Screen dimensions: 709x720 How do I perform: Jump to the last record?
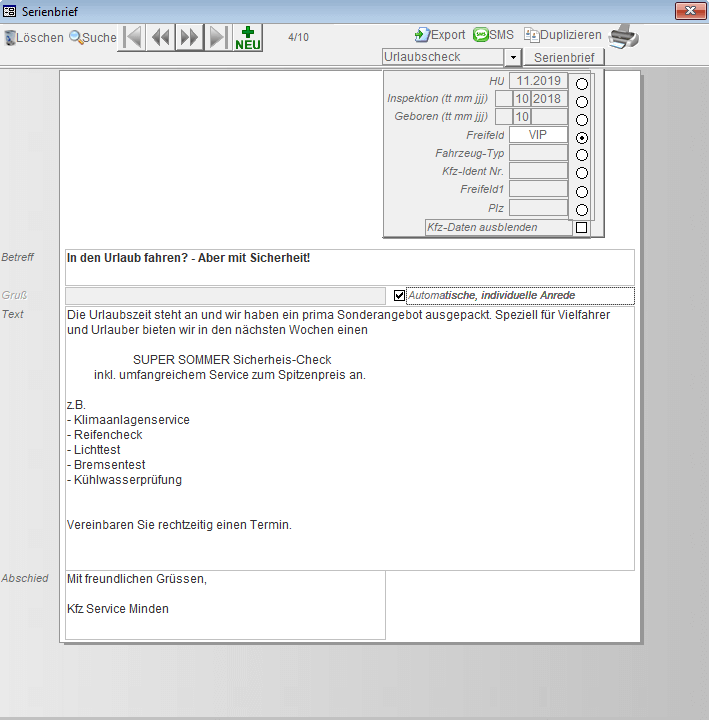click(218, 38)
